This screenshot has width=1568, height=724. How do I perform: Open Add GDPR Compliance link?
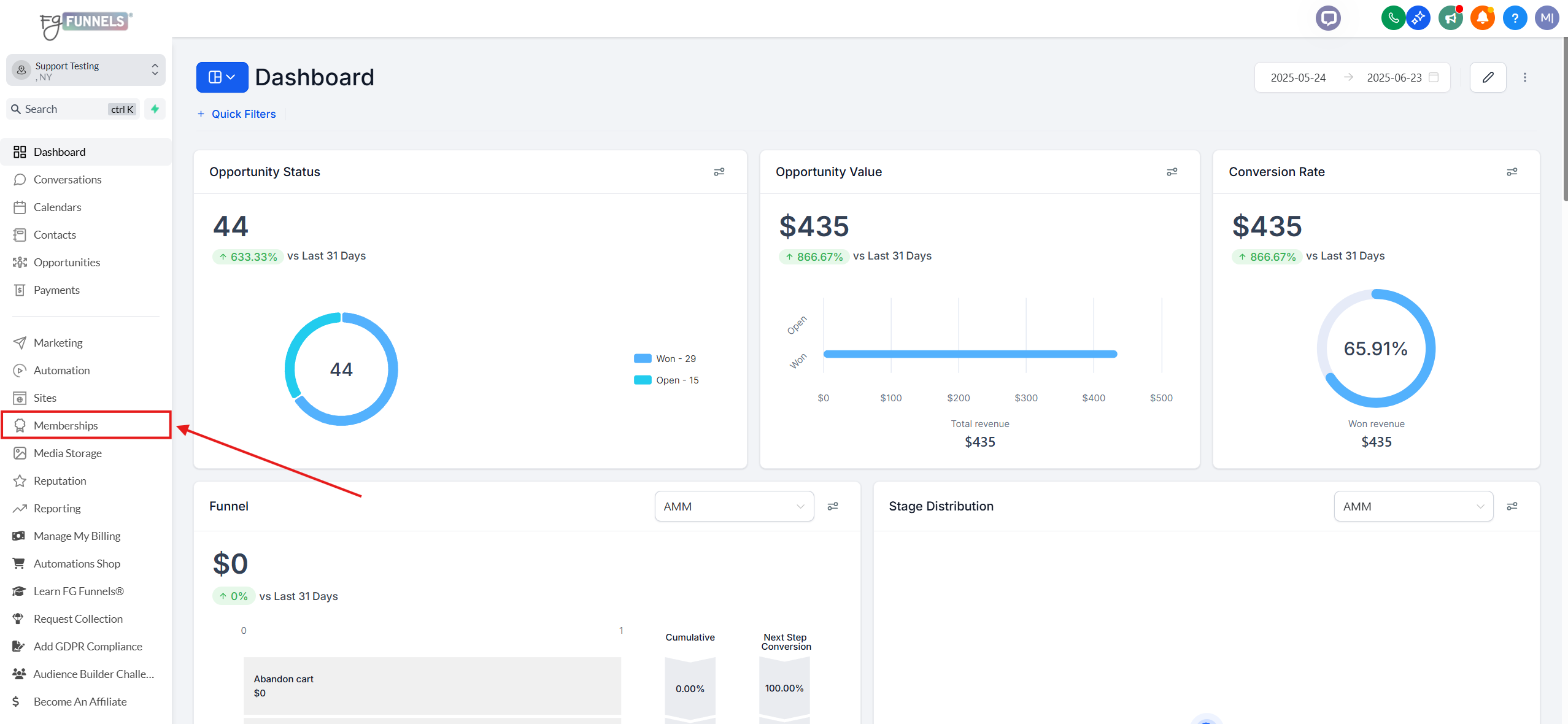pos(86,646)
